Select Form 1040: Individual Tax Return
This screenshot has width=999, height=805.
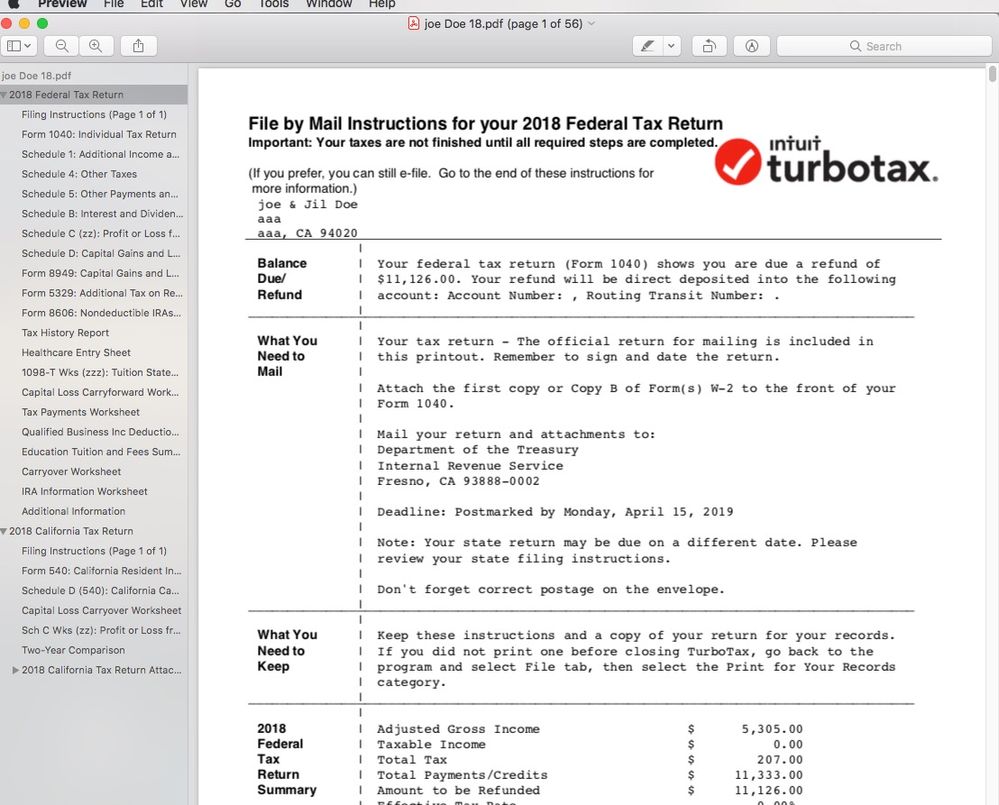[99, 134]
